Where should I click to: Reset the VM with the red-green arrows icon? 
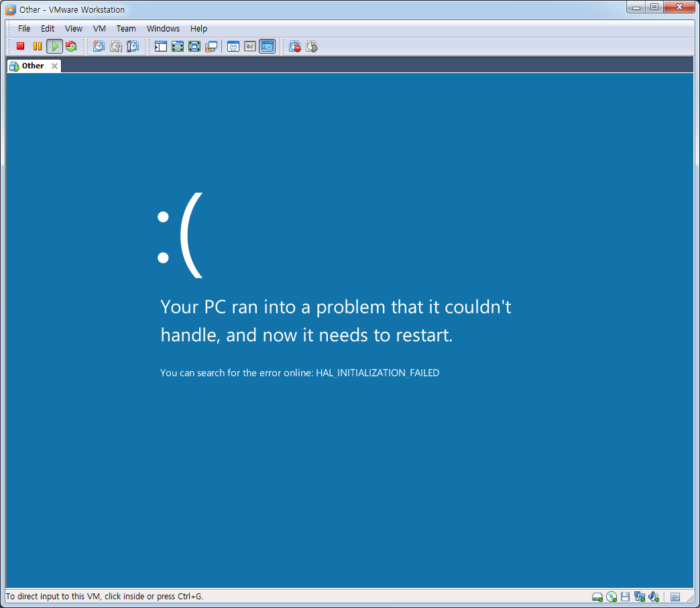[x=71, y=46]
